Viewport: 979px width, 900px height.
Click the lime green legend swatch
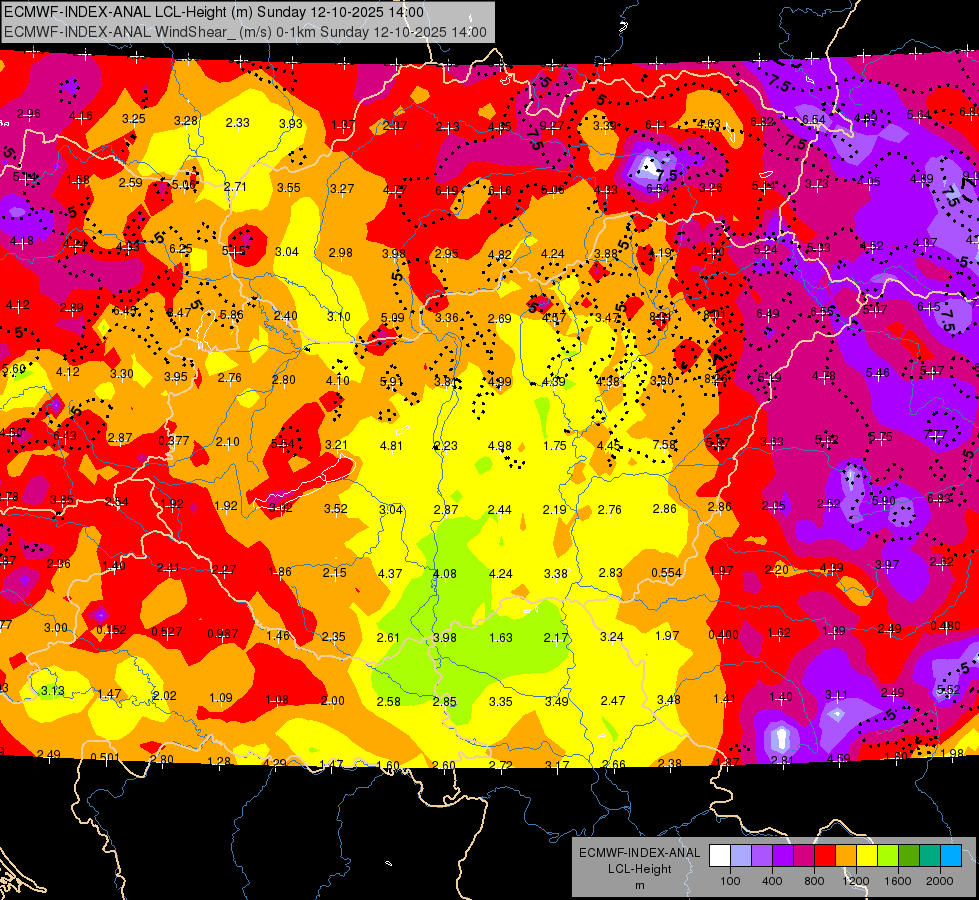pos(888,856)
